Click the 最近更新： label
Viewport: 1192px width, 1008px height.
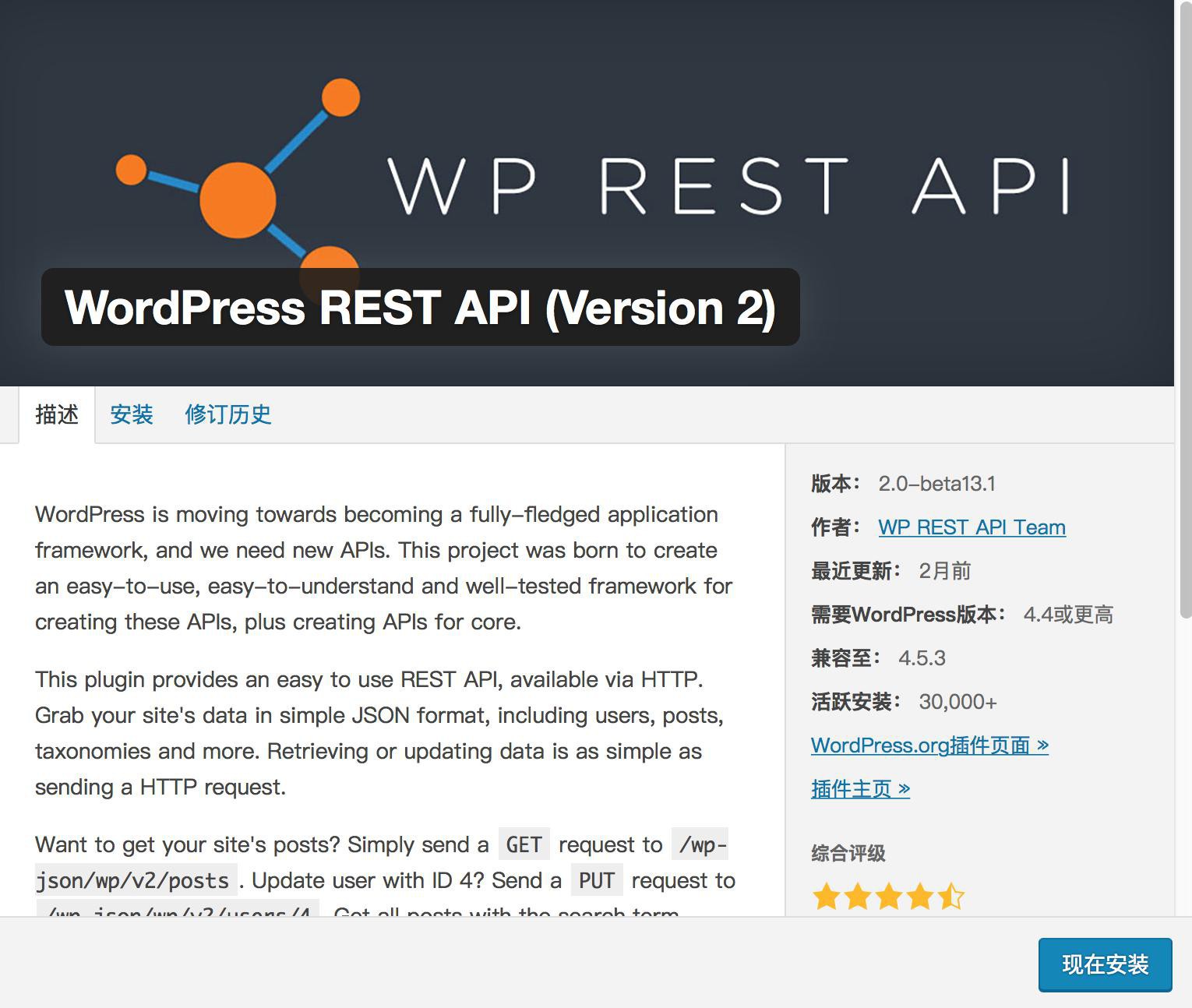pos(856,571)
